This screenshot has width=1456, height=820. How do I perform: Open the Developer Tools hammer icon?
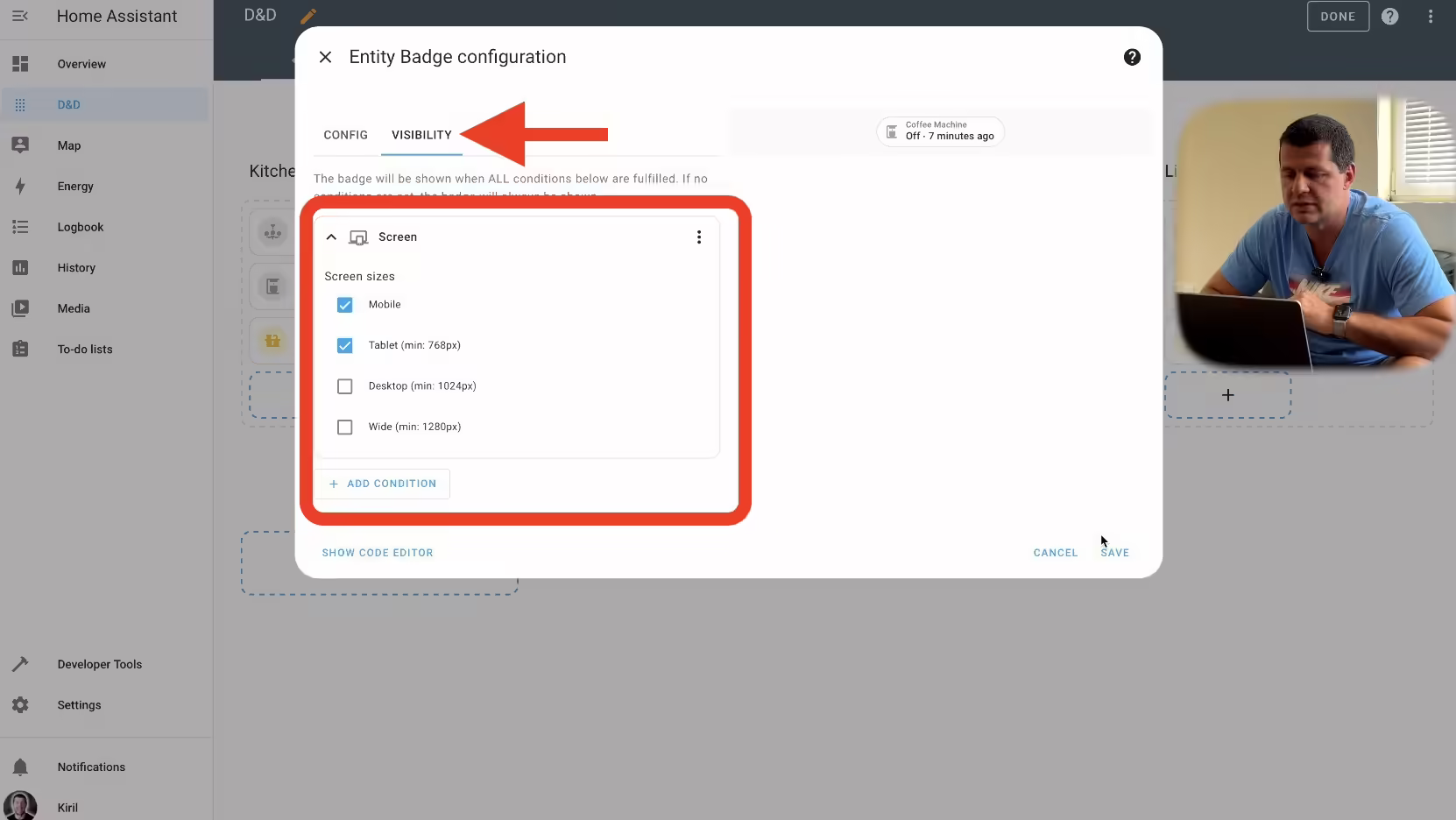tap(20, 664)
